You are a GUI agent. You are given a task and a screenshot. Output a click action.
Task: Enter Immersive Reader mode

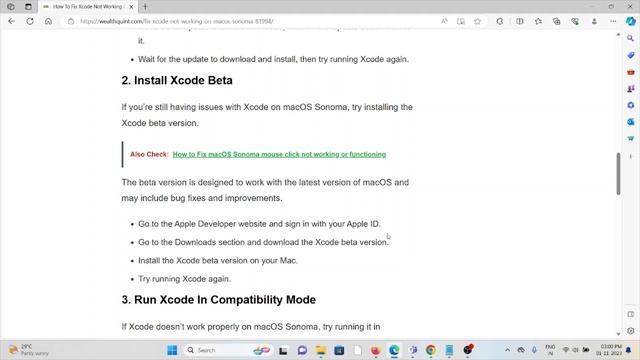coord(461,21)
